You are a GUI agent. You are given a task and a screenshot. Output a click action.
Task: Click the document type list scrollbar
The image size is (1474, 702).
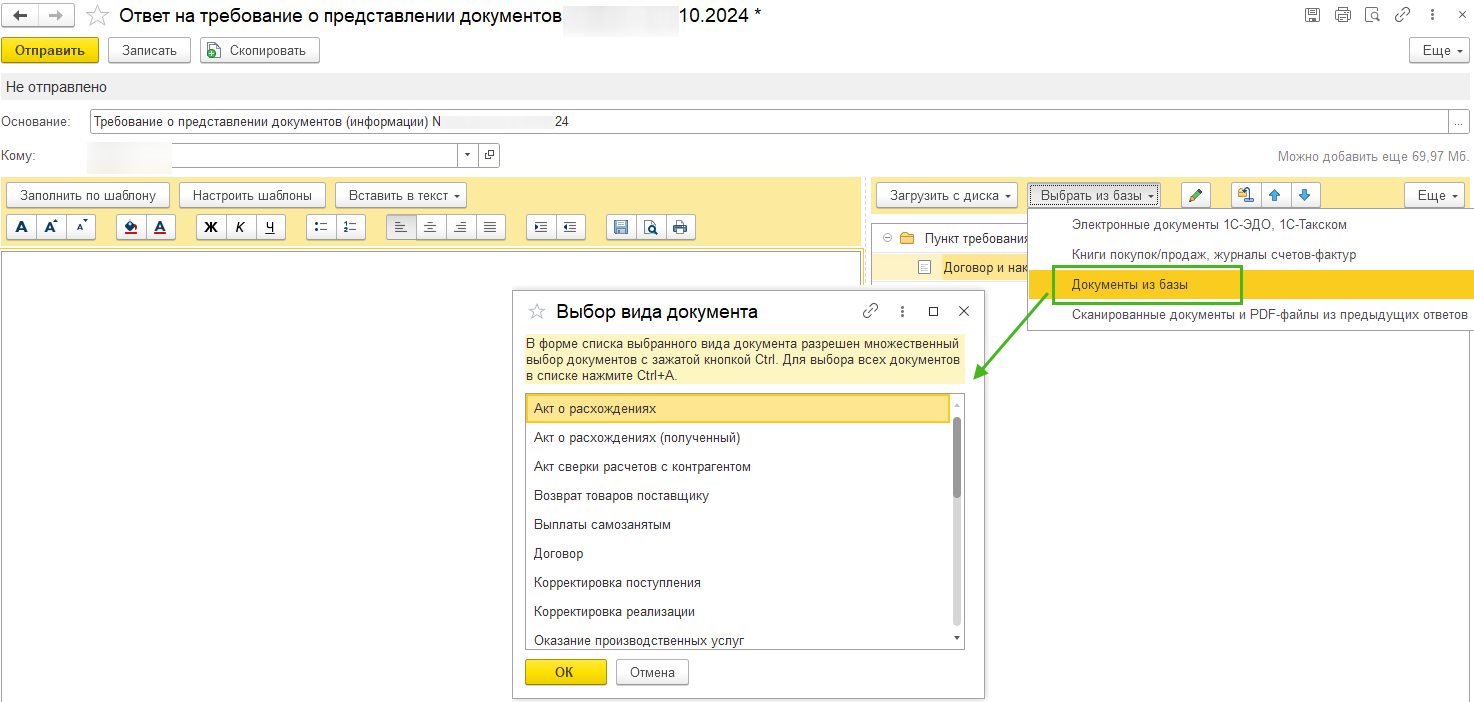click(957, 457)
